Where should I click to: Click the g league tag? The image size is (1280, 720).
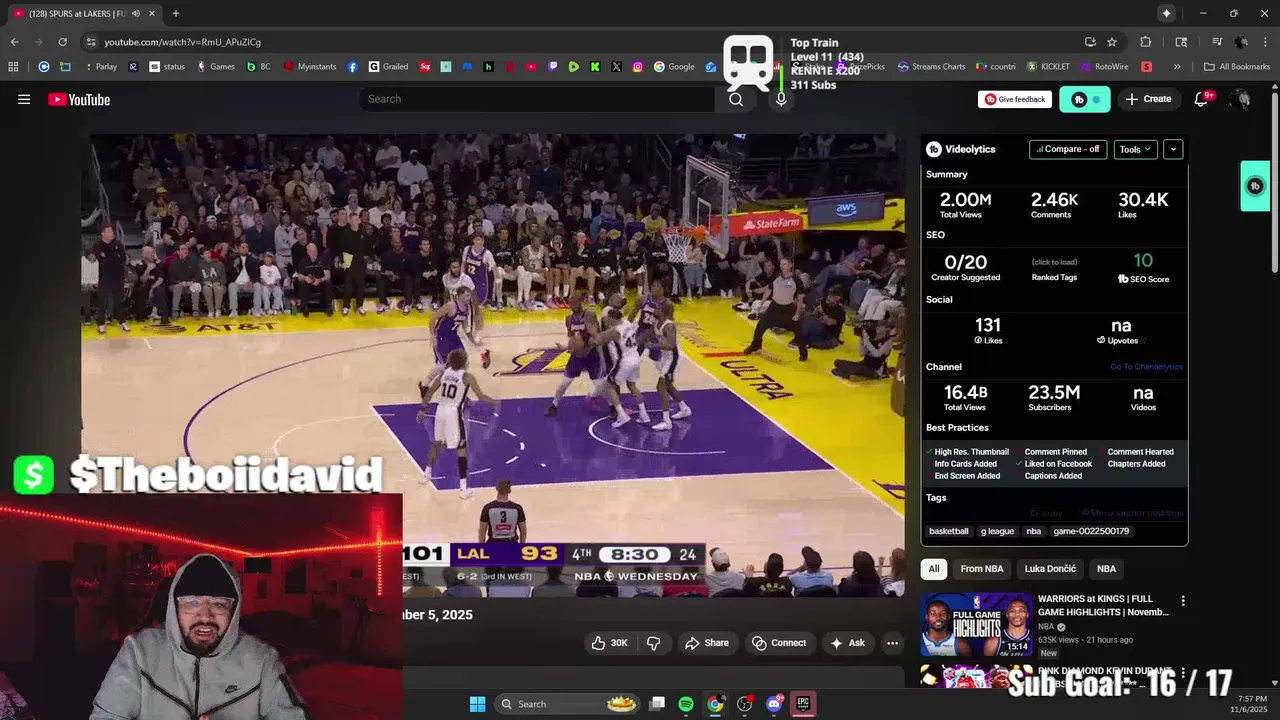coord(997,531)
